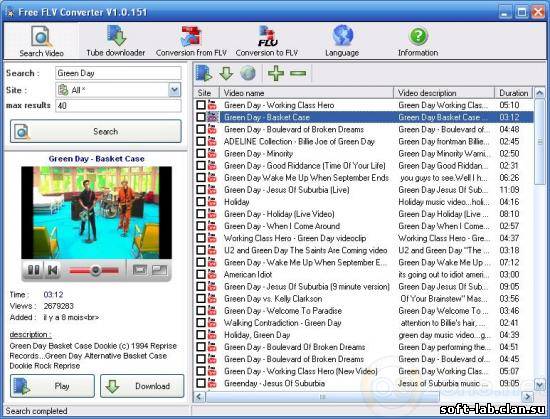Open the Information section
550x419 pixels.
point(418,41)
